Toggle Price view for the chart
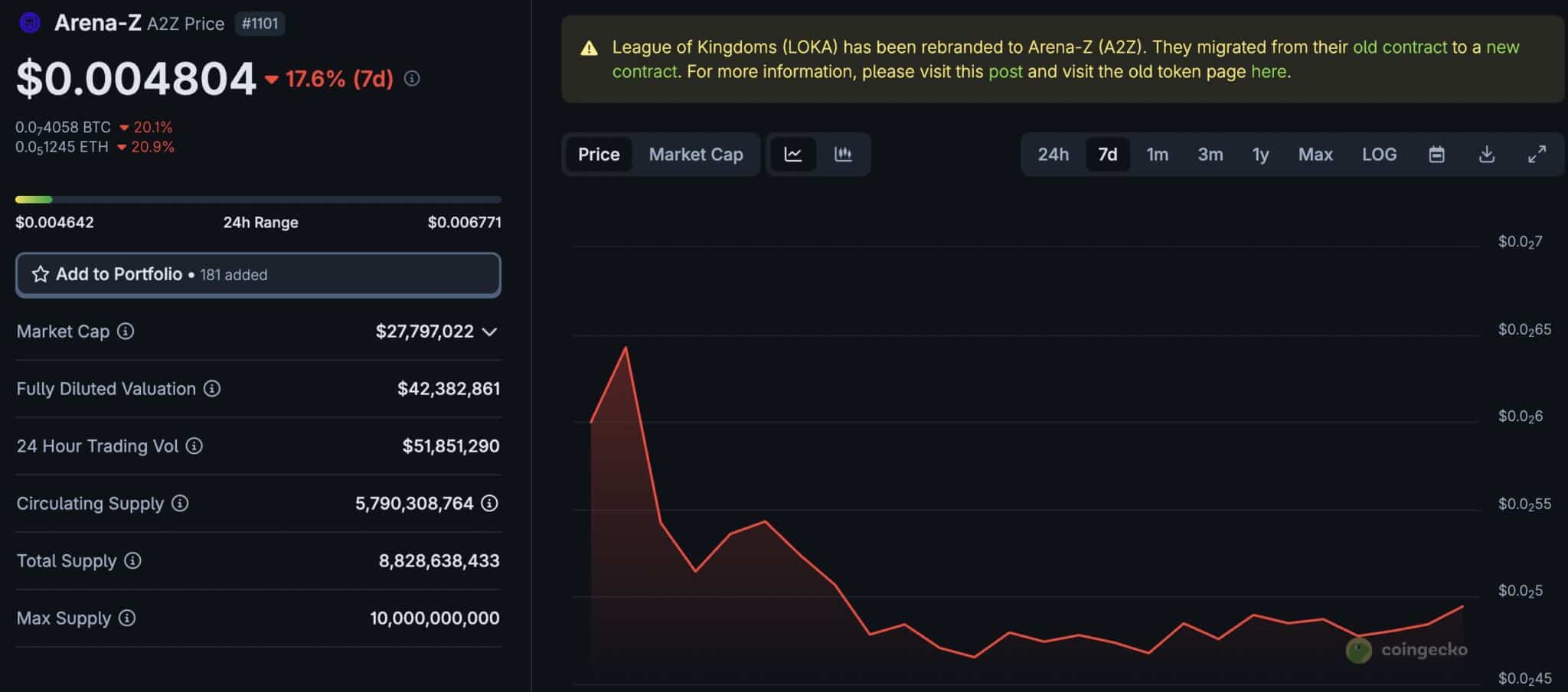Screen dimensions: 1568x692 pos(599,154)
